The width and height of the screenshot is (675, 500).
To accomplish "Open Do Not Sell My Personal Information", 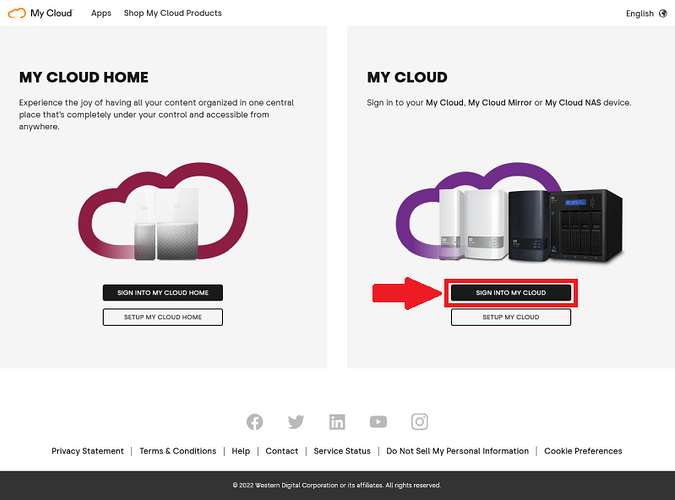I will click(x=457, y=451).
